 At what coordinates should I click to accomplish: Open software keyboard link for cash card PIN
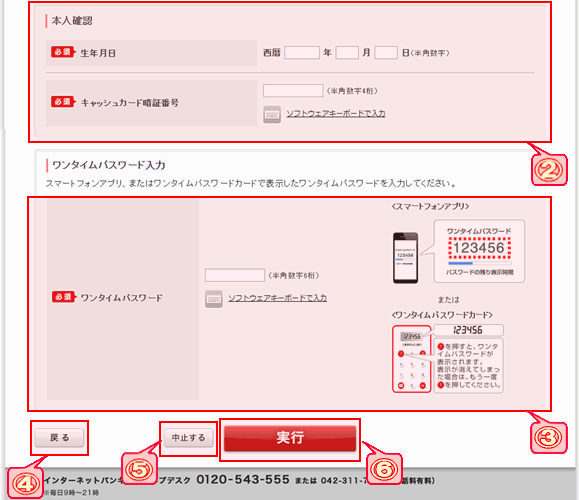pos(336,114)
